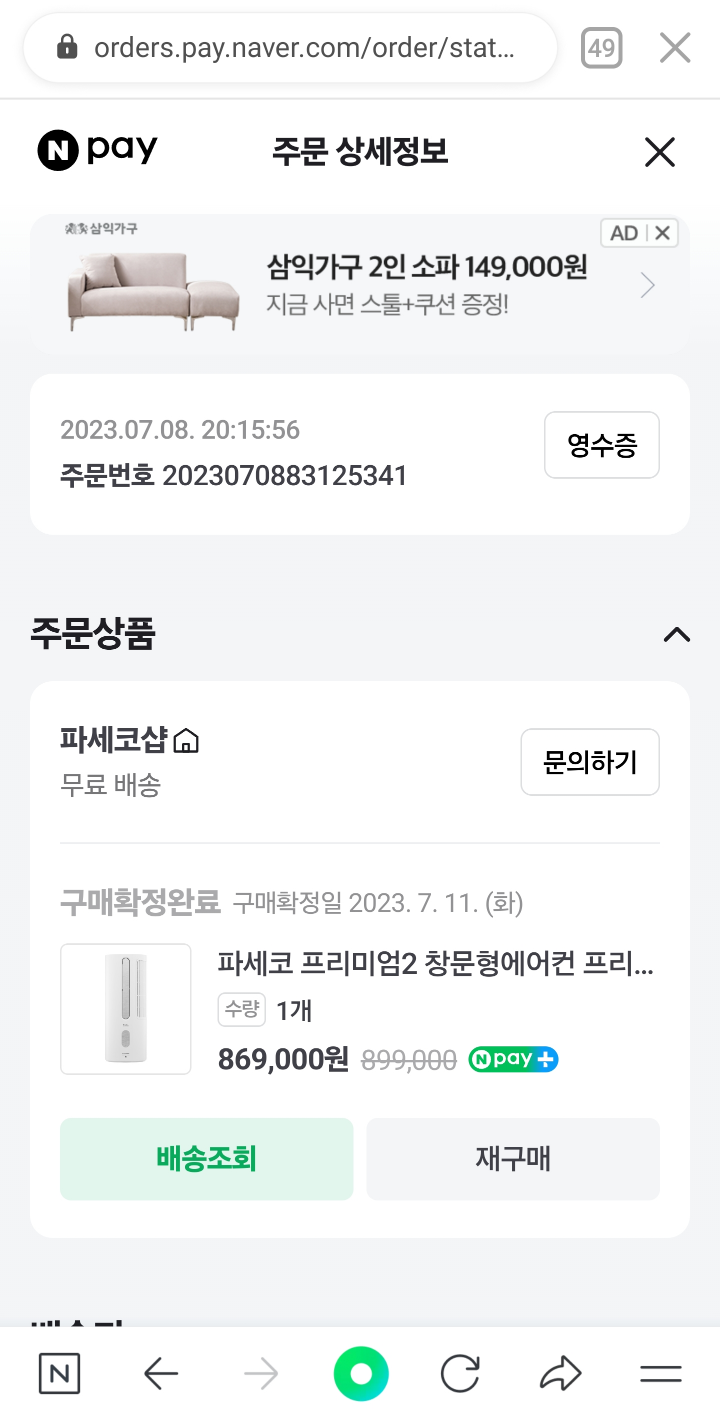Image resolution: width=720 pixels, height=1420 pixels.
Task: Go back with the left arrow icon
Action: (161, 1374)
